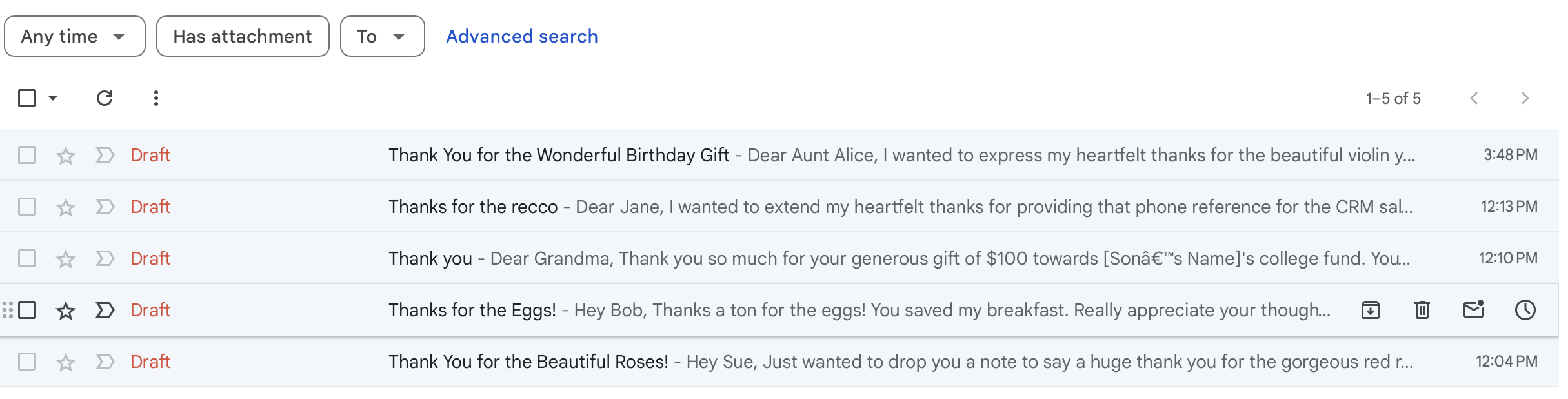Archive the Thanks for the Eggs draft
The width and height of the screenshot is (1568, 399).
coord(1371,310)
